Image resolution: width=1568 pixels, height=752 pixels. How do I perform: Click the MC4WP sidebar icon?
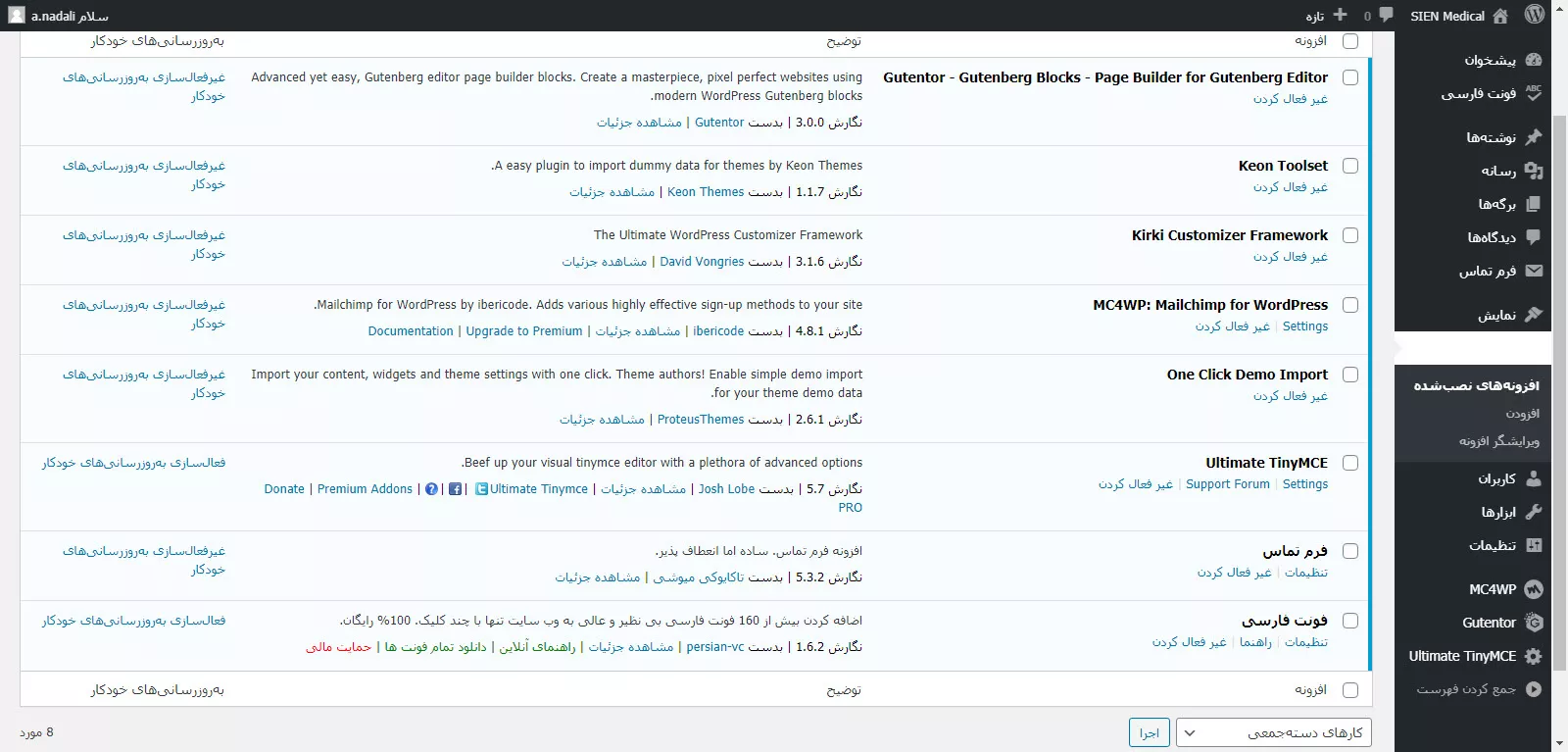point(1534,589)
